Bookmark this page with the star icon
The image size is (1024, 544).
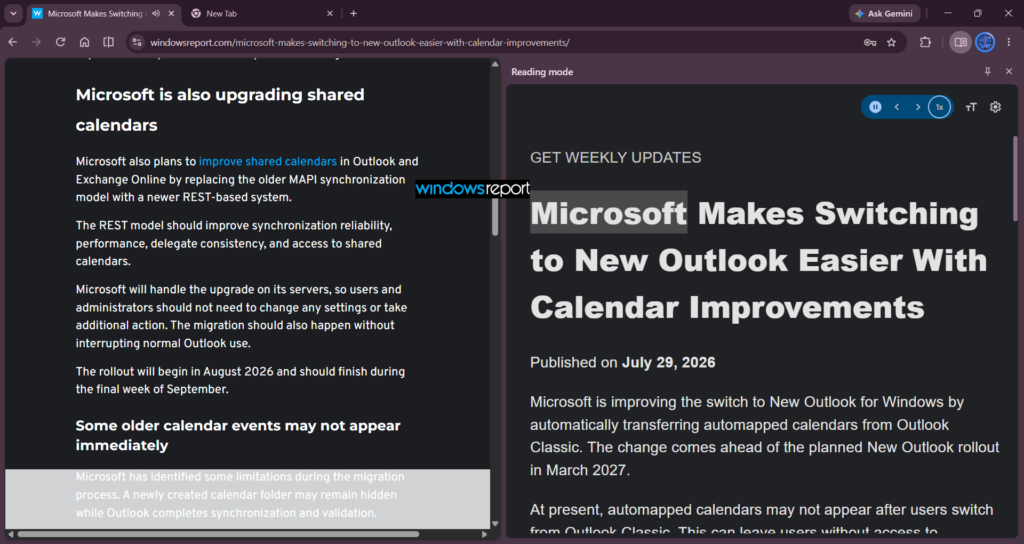coord(891,42)
